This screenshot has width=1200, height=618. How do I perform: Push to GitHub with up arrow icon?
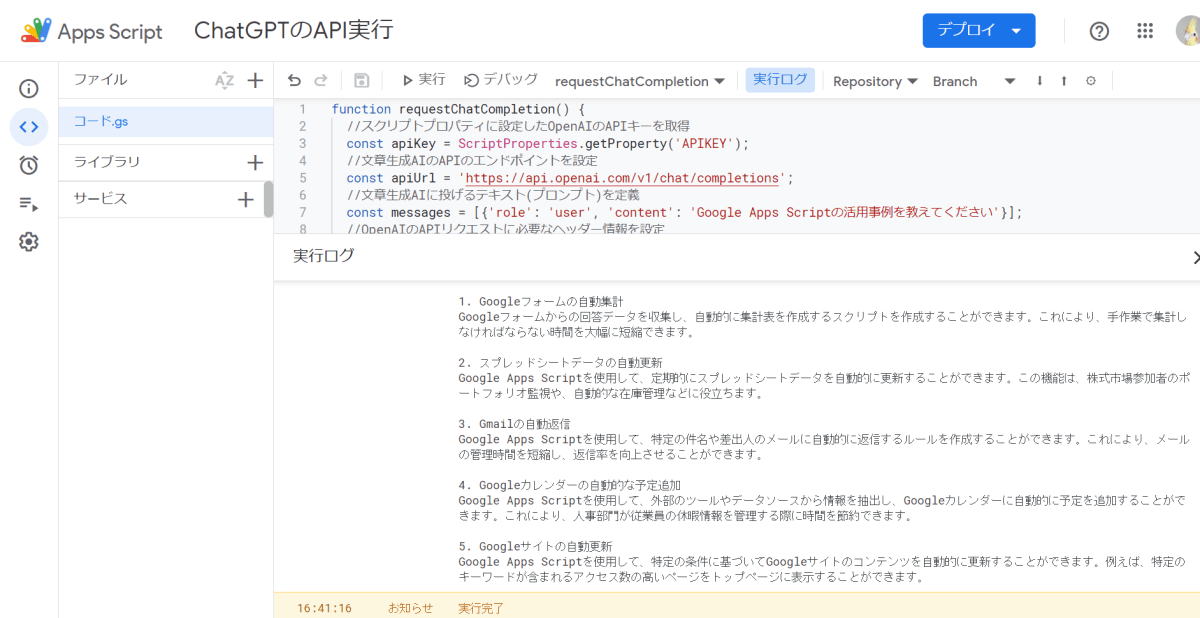point(1064,81)
